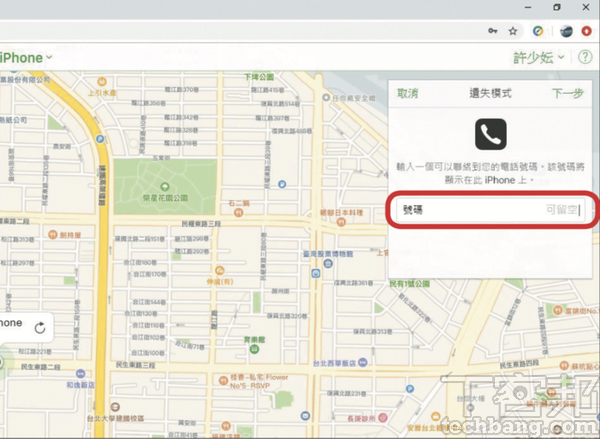Screen dimensions: 600x439
Task: Click the 民生東路二段 road label
Action: point(41,367)
